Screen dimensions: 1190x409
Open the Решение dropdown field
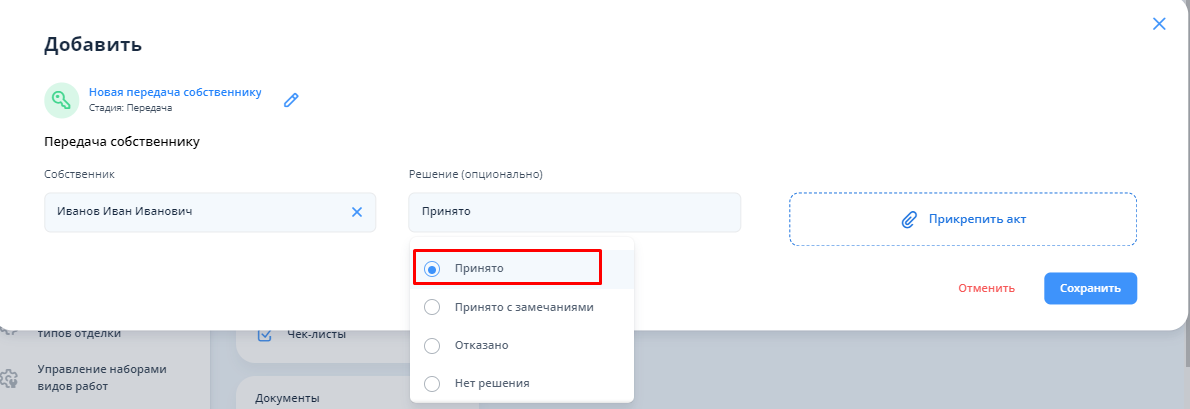(x=574, y=212)
